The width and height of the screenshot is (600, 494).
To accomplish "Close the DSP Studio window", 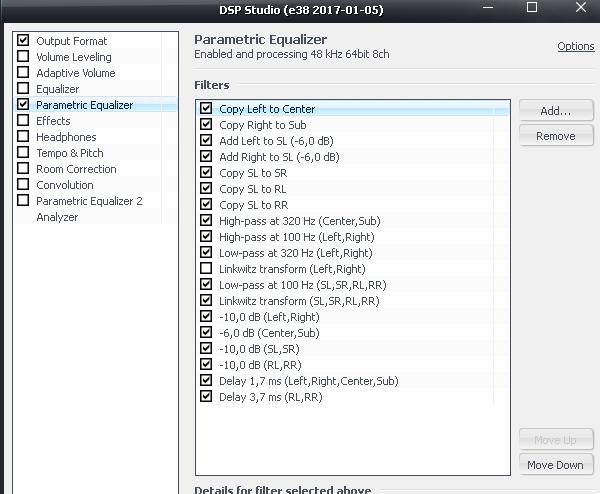I will [581, 8].
